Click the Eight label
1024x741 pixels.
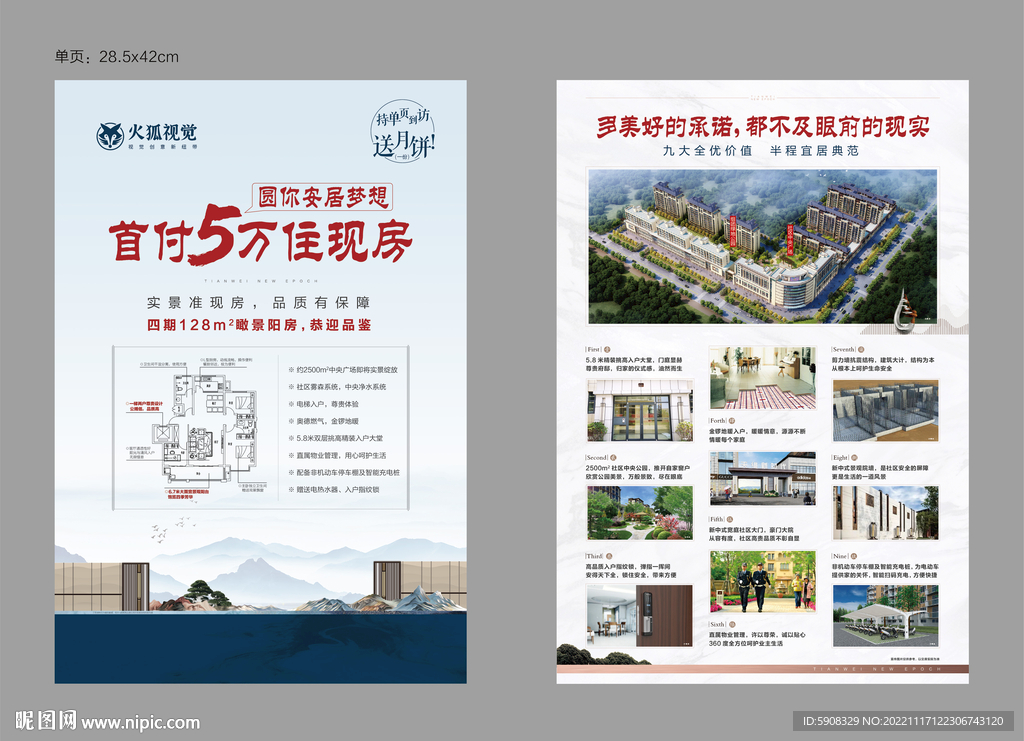pyautogui.click(x=840, y=458)
